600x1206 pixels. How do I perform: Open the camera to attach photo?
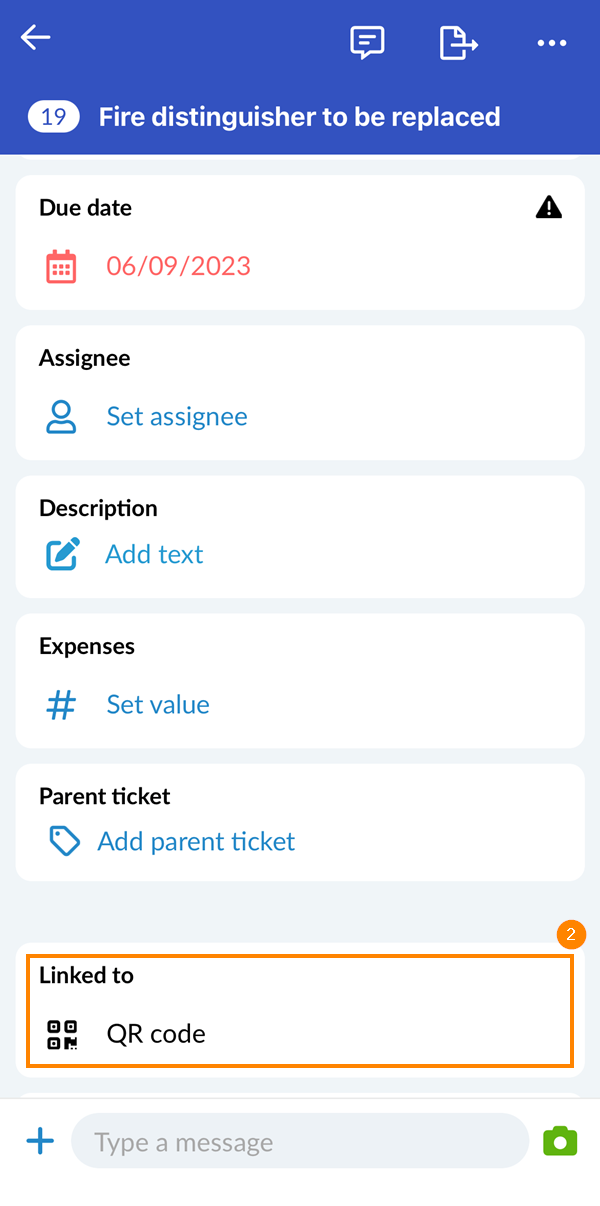[560, 1142]
